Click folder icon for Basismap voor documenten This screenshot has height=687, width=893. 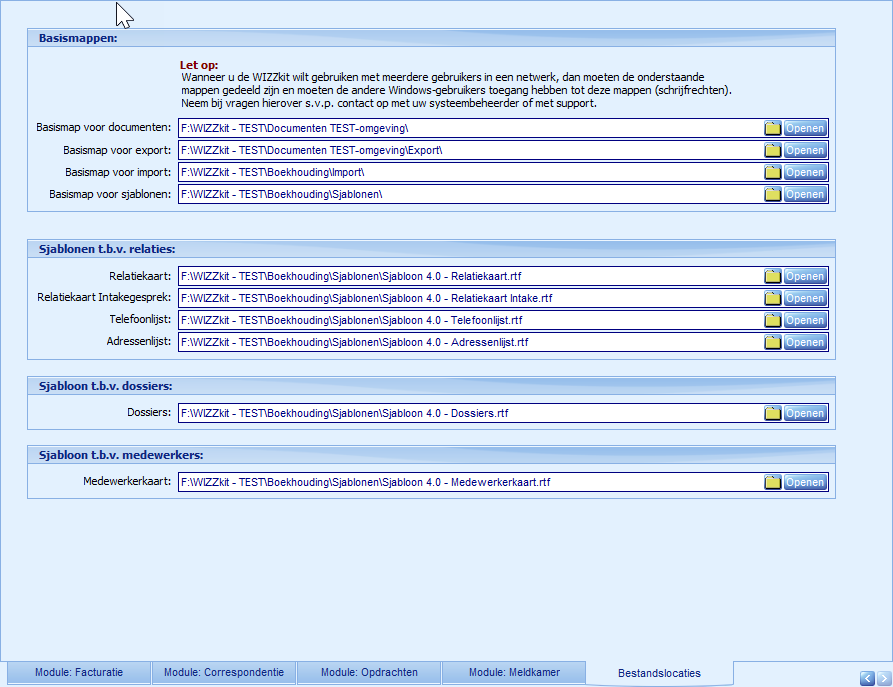[772, 128]
